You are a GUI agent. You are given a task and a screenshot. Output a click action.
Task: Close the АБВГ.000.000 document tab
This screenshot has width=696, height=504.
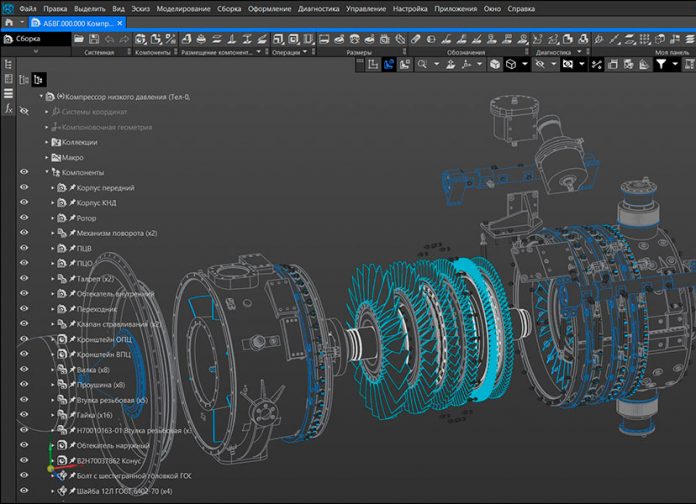tap(120, 23)
